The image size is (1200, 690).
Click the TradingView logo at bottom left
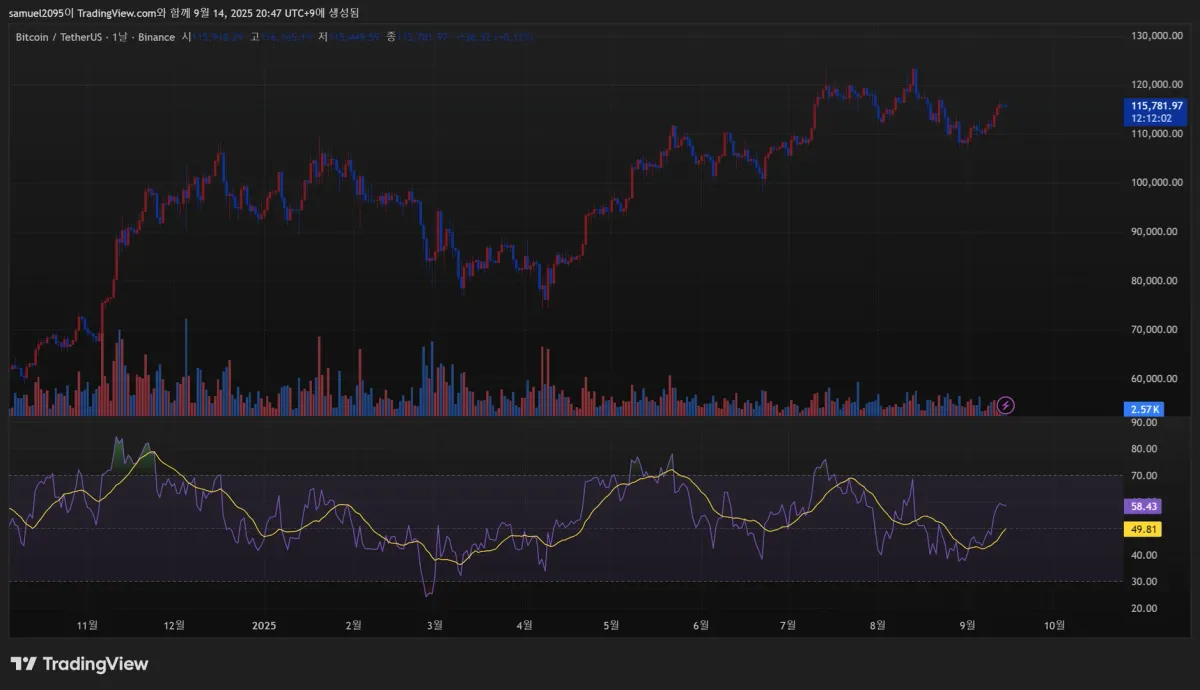point(80,664)
